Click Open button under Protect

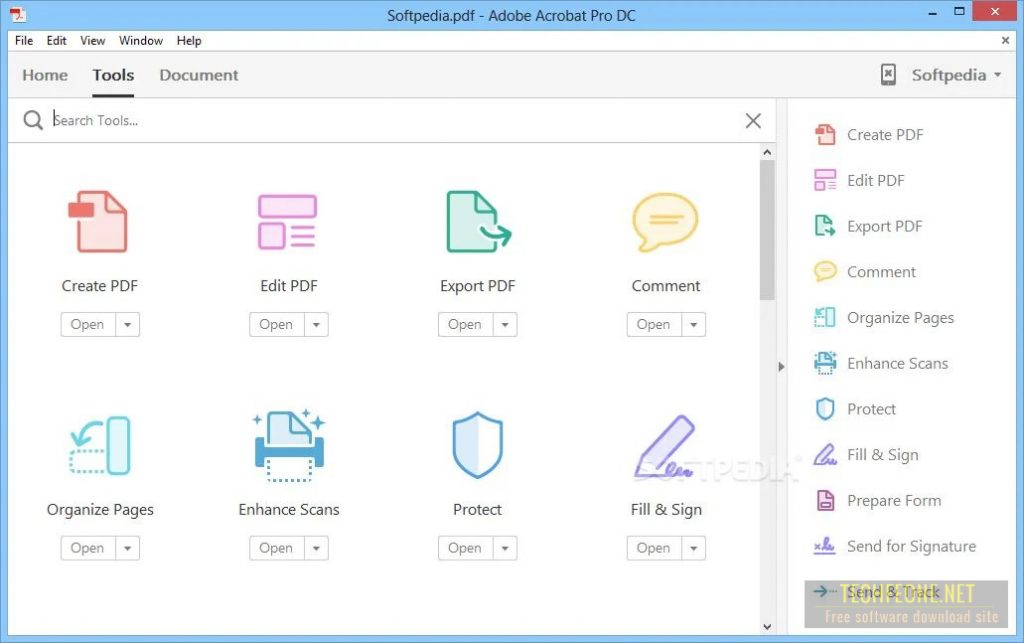pos(466,548)
